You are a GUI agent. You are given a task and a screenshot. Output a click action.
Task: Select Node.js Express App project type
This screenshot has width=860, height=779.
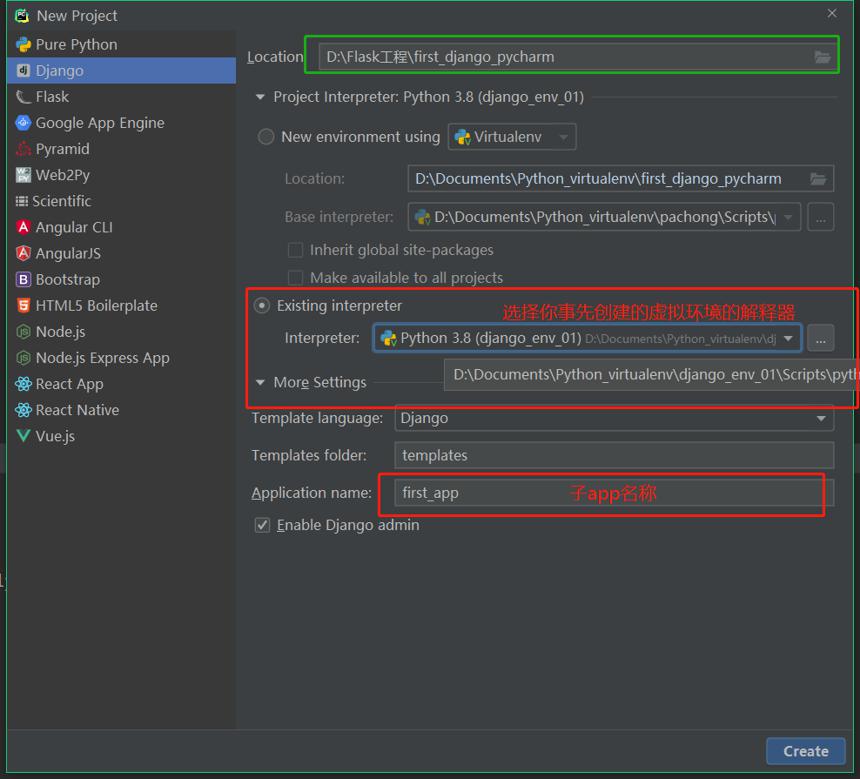point(92,358)
